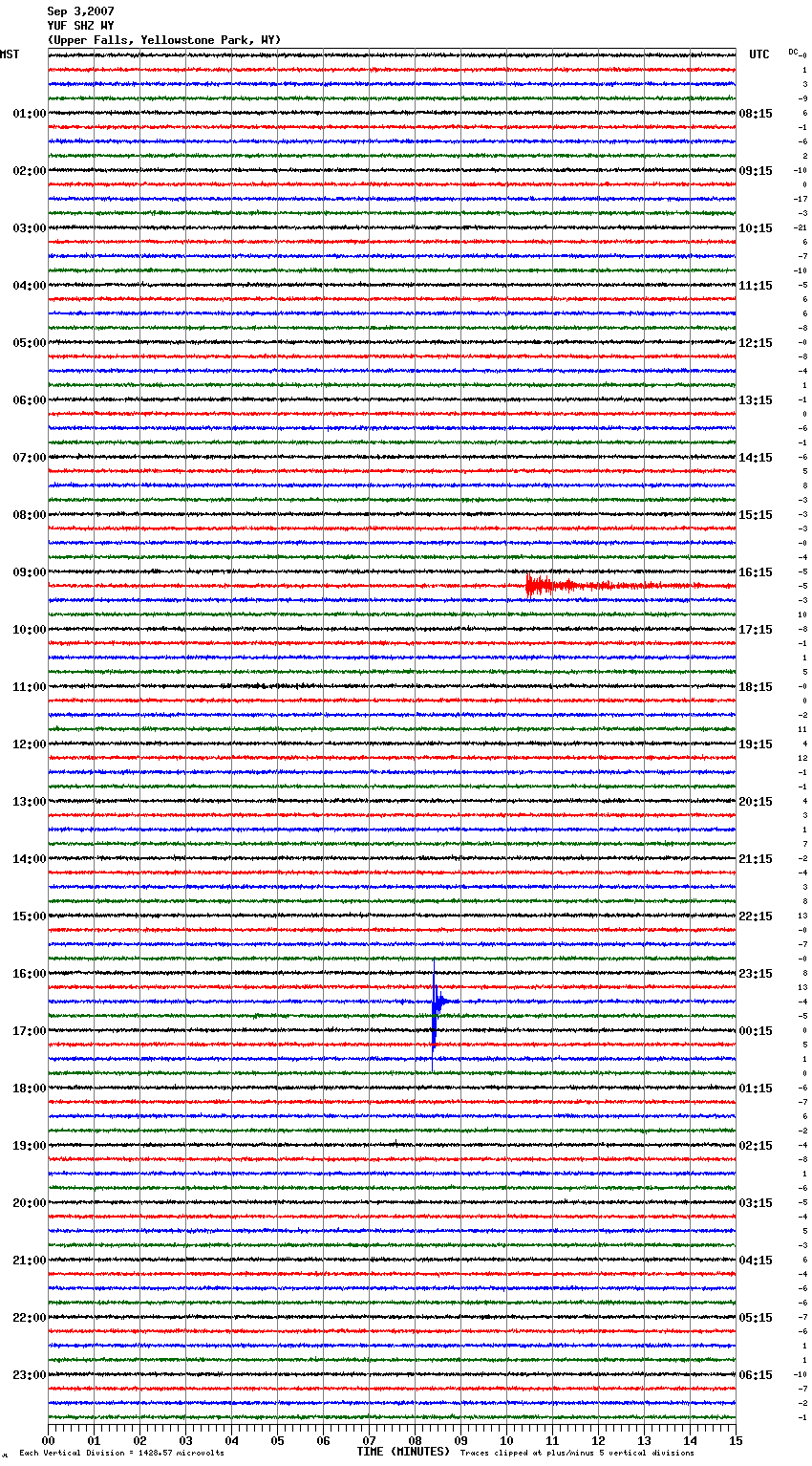The height and width of the screenshot is (1466, 812).
Task: Click the 01:15 UTC time label
Action: click(x=756, y=1089)
